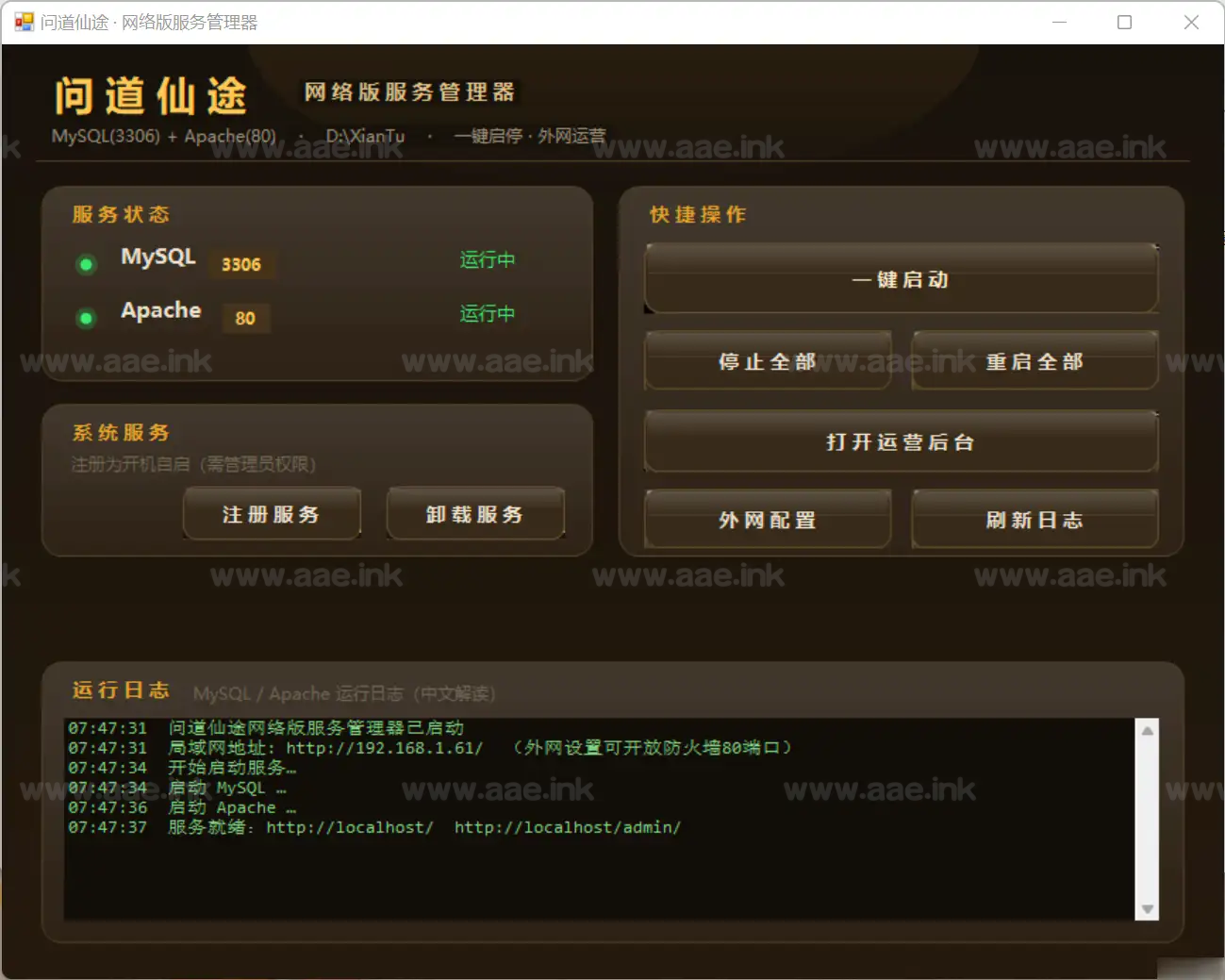The height and width of the screenshot is (980, 1225).
Task: Minimize the 问道仙途 window
Action: [1060, 22]
